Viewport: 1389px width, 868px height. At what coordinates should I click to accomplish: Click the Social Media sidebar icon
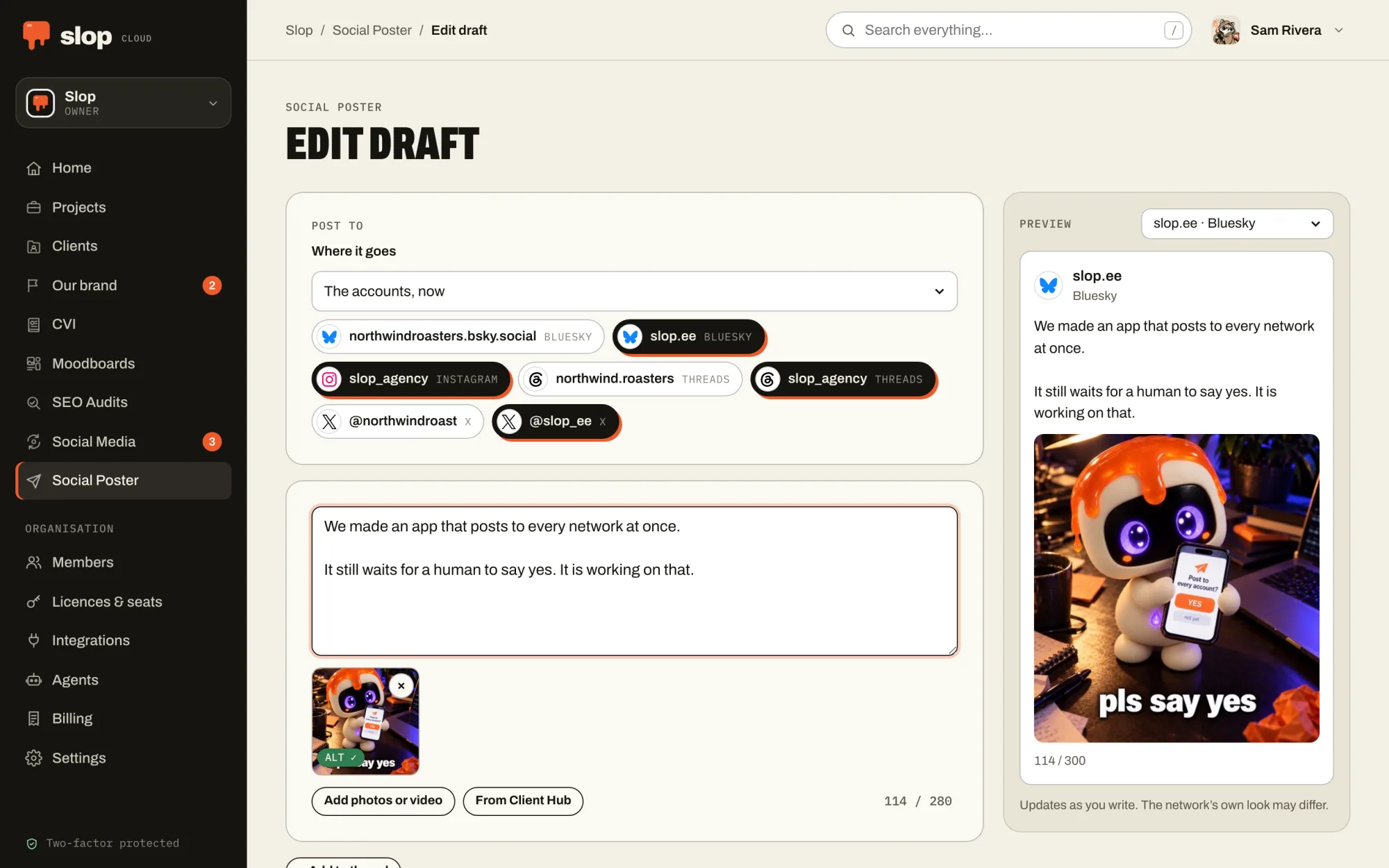(x=33, y=442)
